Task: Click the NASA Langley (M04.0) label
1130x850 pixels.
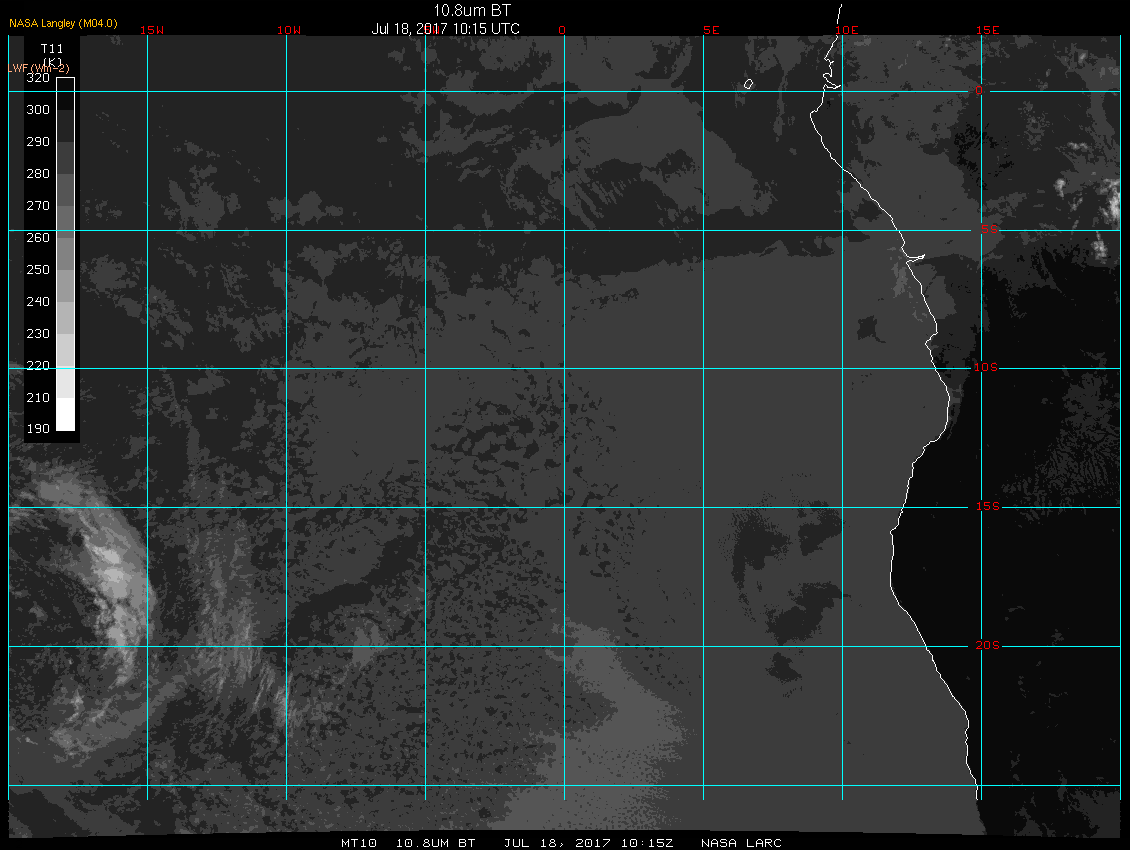Action: point(63,23)
